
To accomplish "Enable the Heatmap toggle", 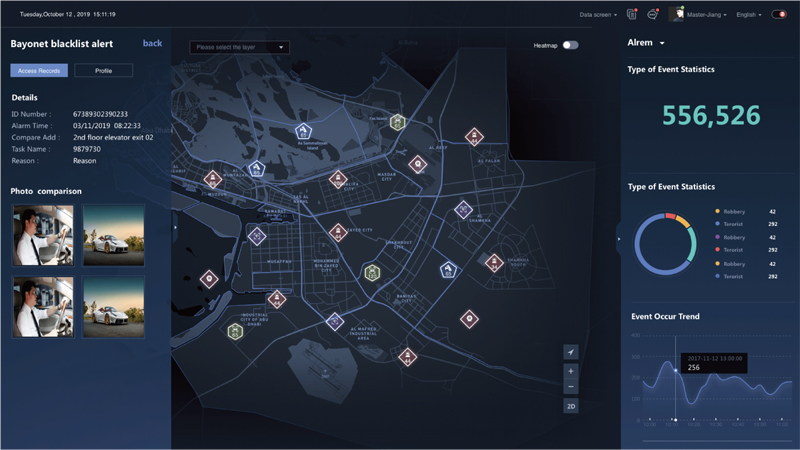I will 570,45.
